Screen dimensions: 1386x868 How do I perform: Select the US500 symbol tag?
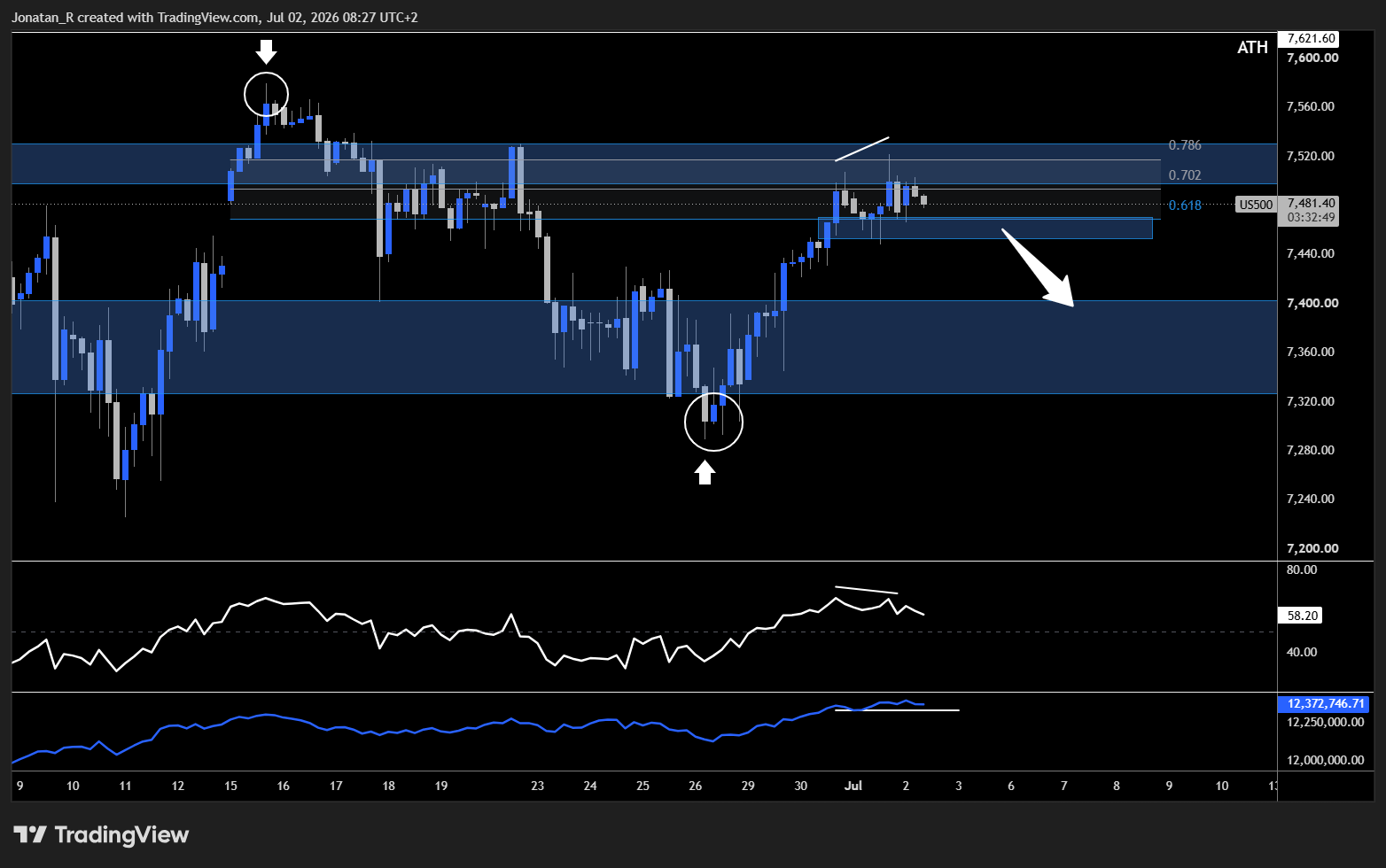[x=1256, y=205]
